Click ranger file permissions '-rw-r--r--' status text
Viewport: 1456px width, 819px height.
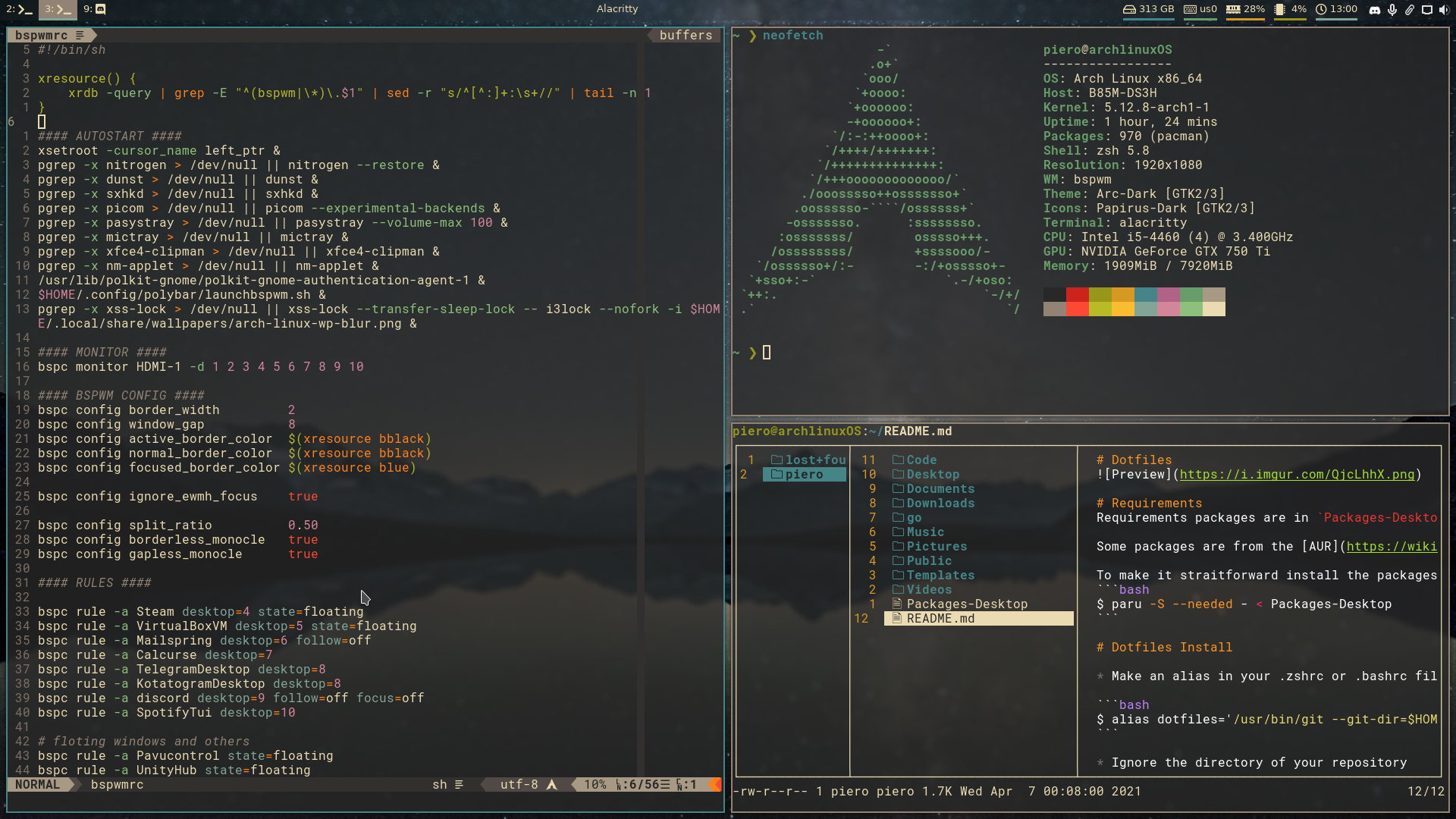[770, 791]
